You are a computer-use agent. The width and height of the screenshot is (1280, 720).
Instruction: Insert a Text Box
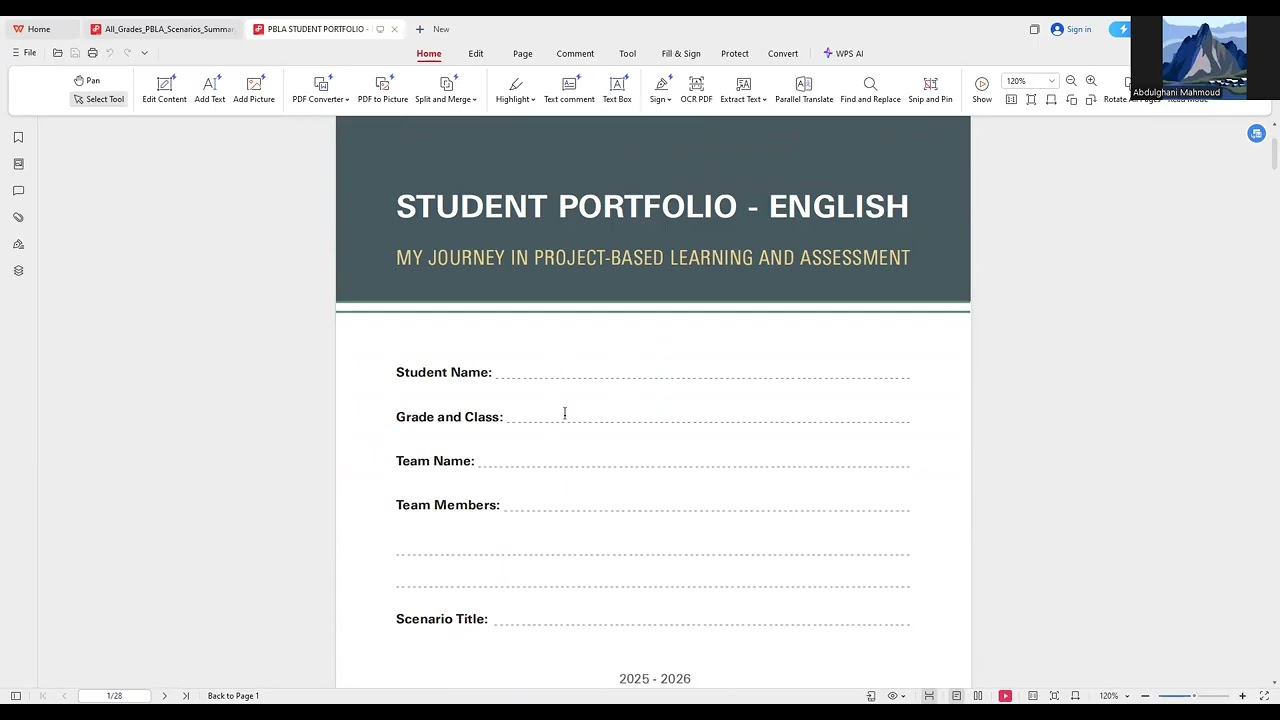(617, 90)
